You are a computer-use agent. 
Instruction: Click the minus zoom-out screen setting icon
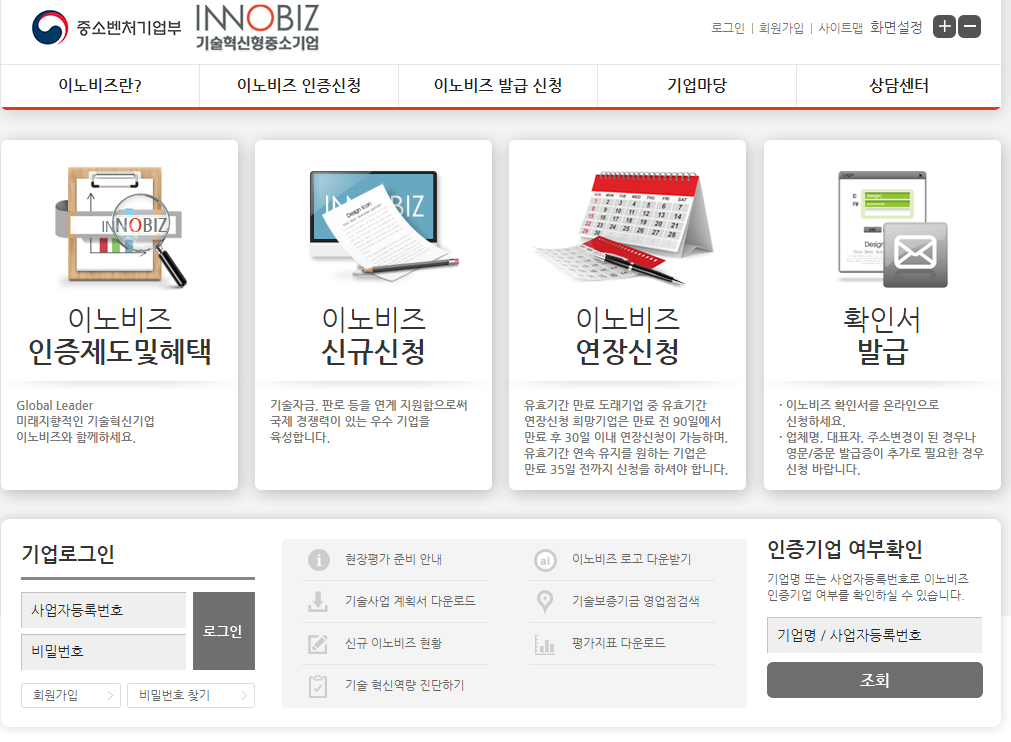pos(970,26)
